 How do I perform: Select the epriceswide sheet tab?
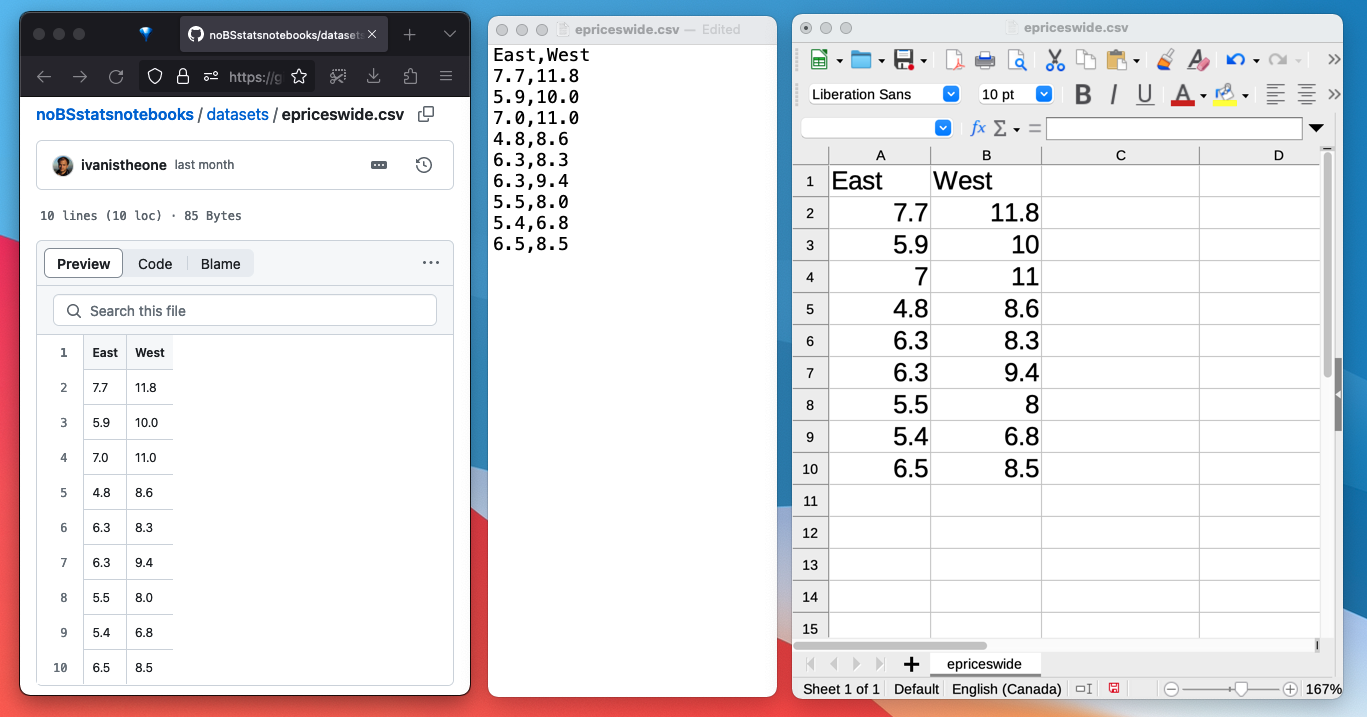pyautogui.click(x=985, y=663)
